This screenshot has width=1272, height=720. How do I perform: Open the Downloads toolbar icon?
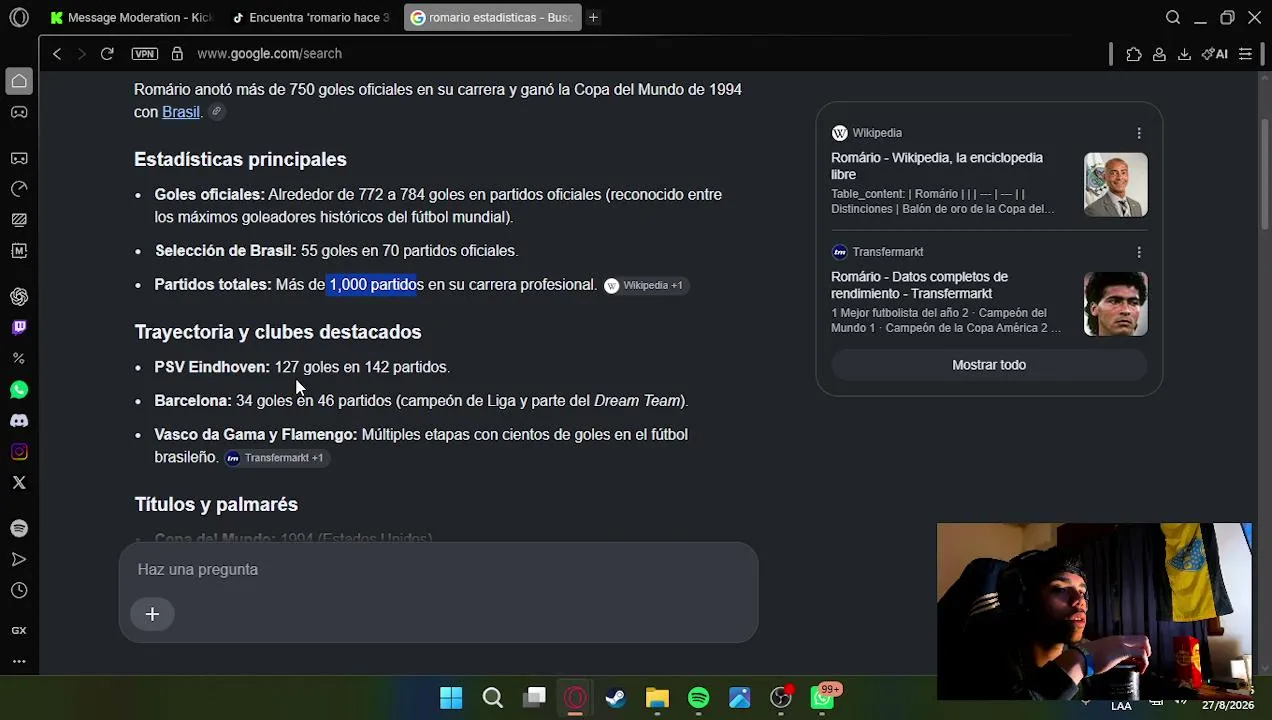[x=1184, y=54]
